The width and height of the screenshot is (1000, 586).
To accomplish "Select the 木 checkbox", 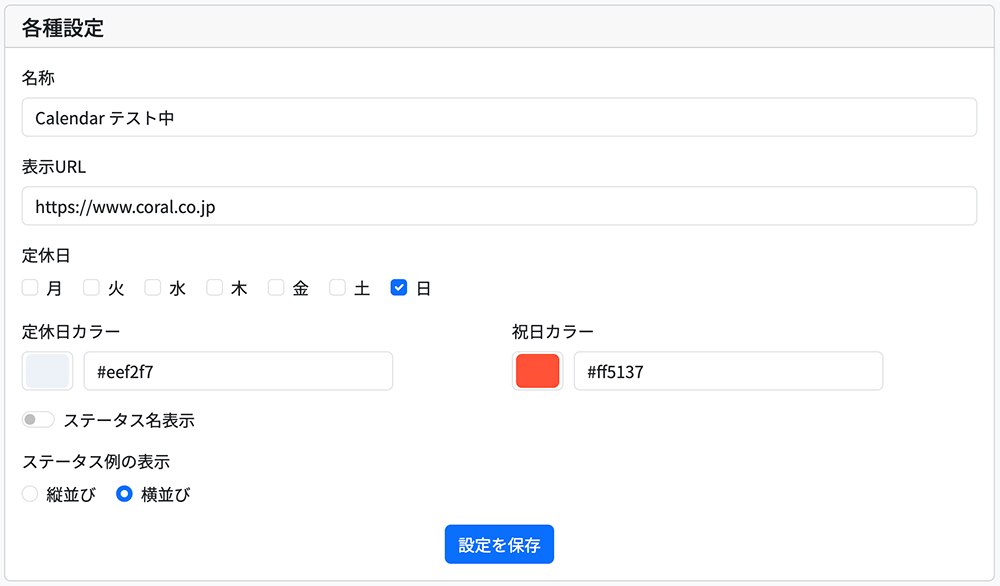I will tap(215, 288).
